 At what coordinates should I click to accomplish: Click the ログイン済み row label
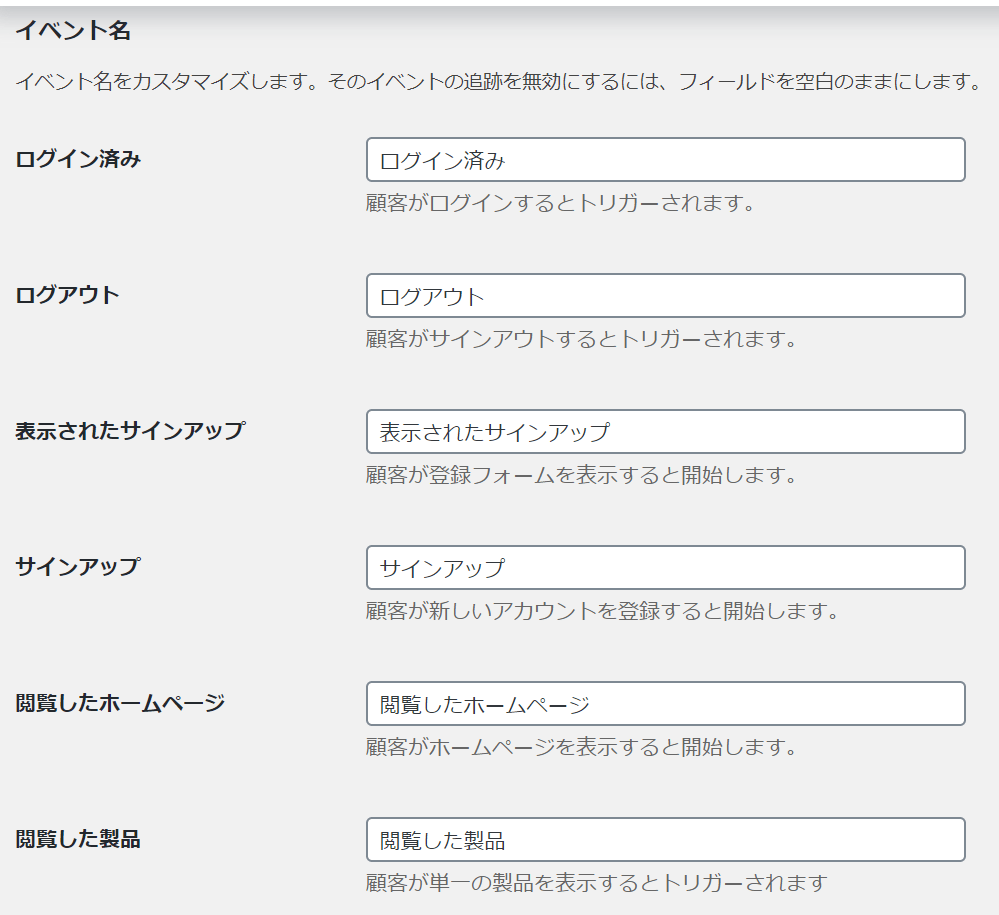tap(78, 159)
